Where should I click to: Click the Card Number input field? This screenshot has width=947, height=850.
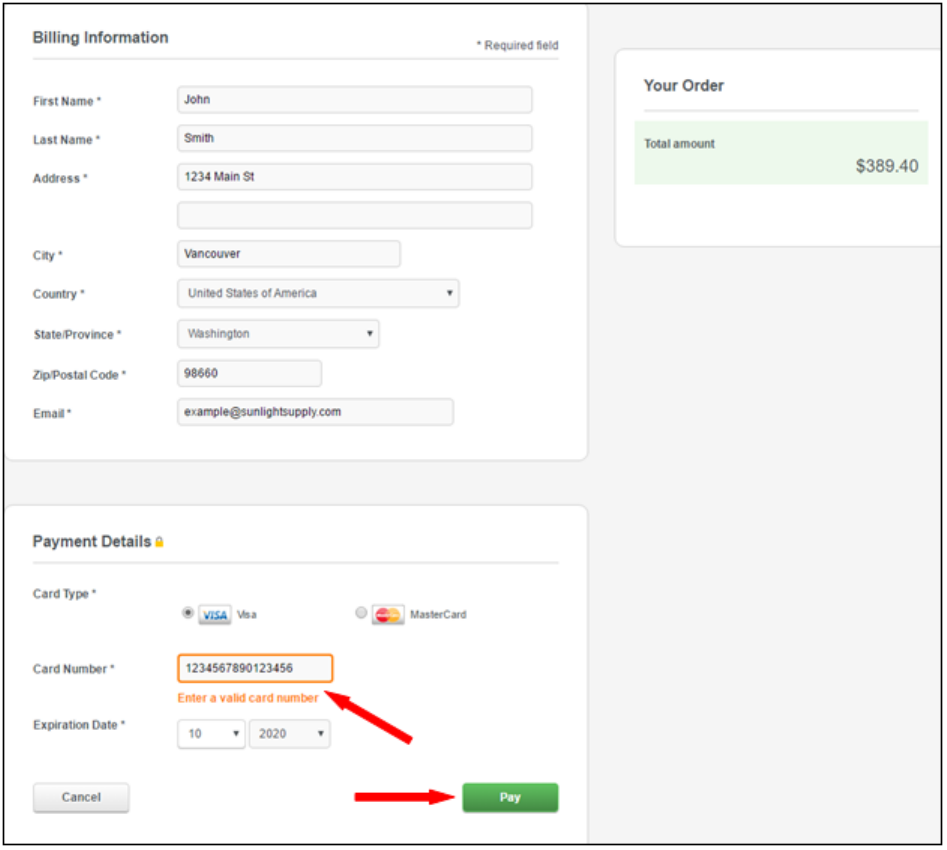(x=255, y=668)
